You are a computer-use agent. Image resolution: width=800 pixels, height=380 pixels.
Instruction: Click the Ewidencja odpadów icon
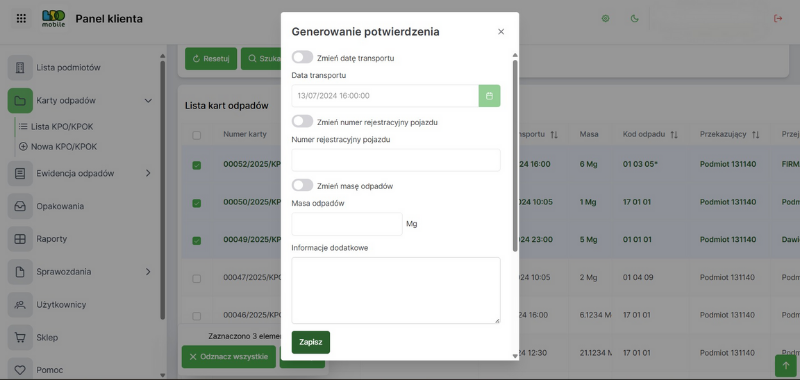tap(20, 173)
